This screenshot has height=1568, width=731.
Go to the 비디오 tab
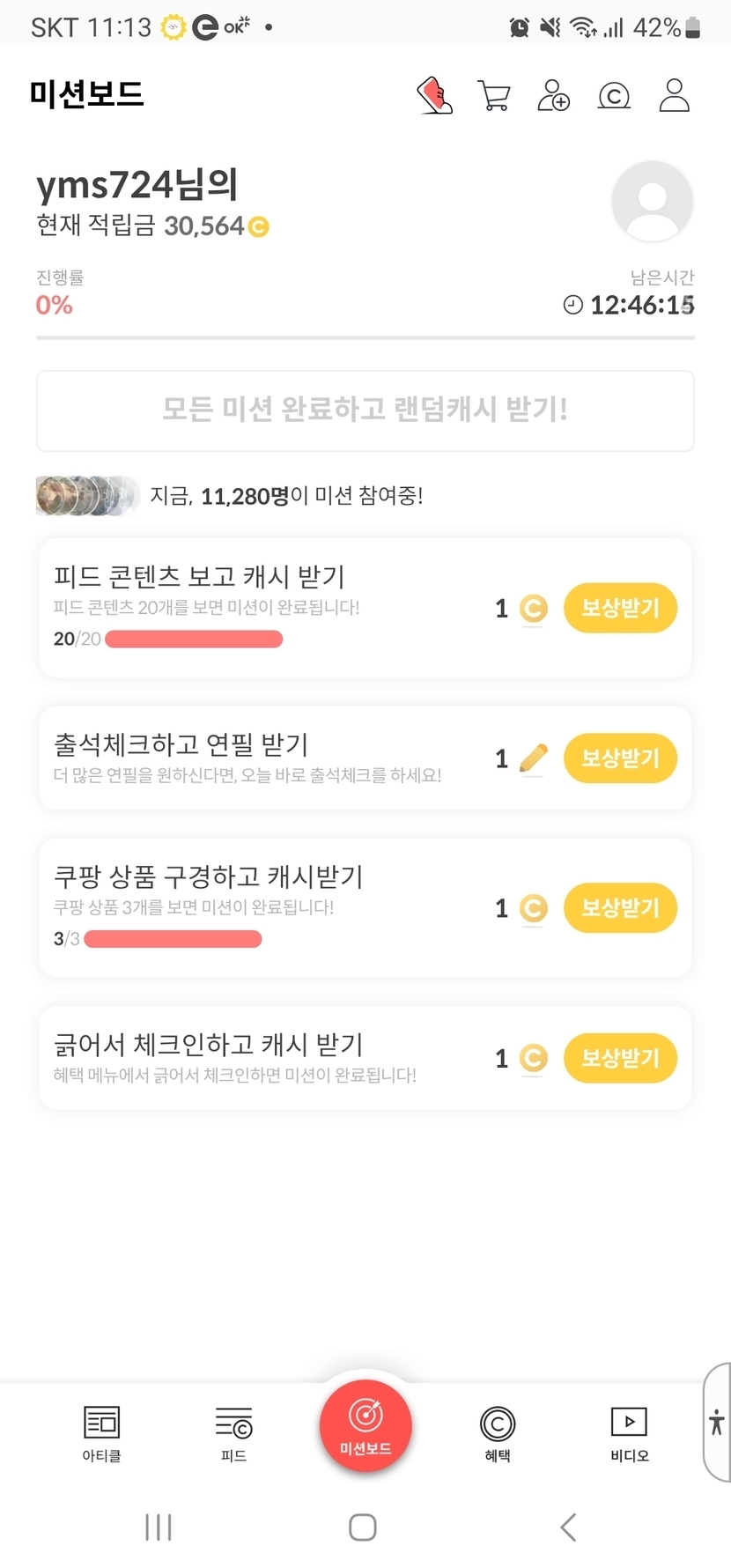tap(629, 1433)
